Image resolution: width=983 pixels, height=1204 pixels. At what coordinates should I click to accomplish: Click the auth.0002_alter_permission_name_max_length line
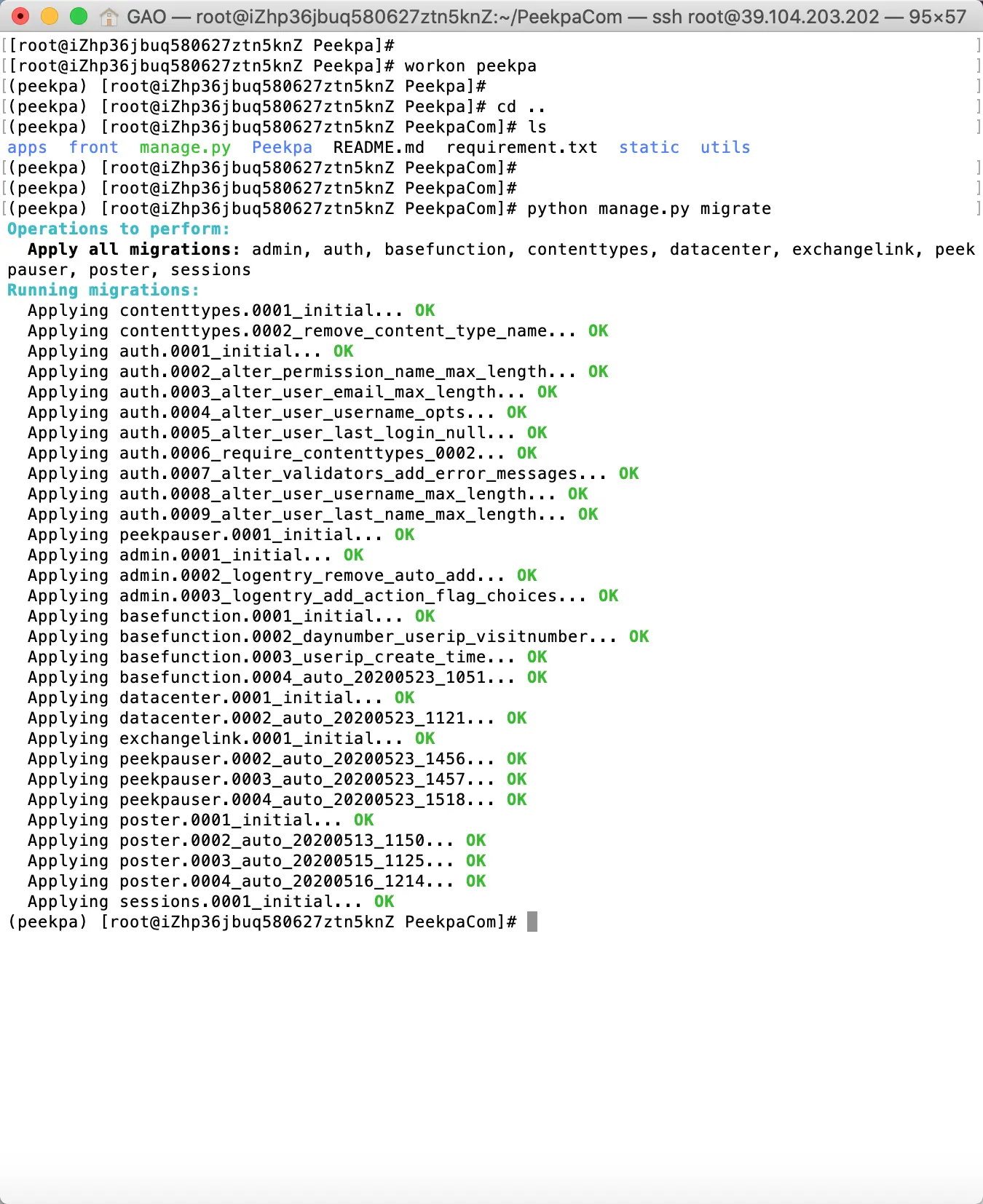317,372
